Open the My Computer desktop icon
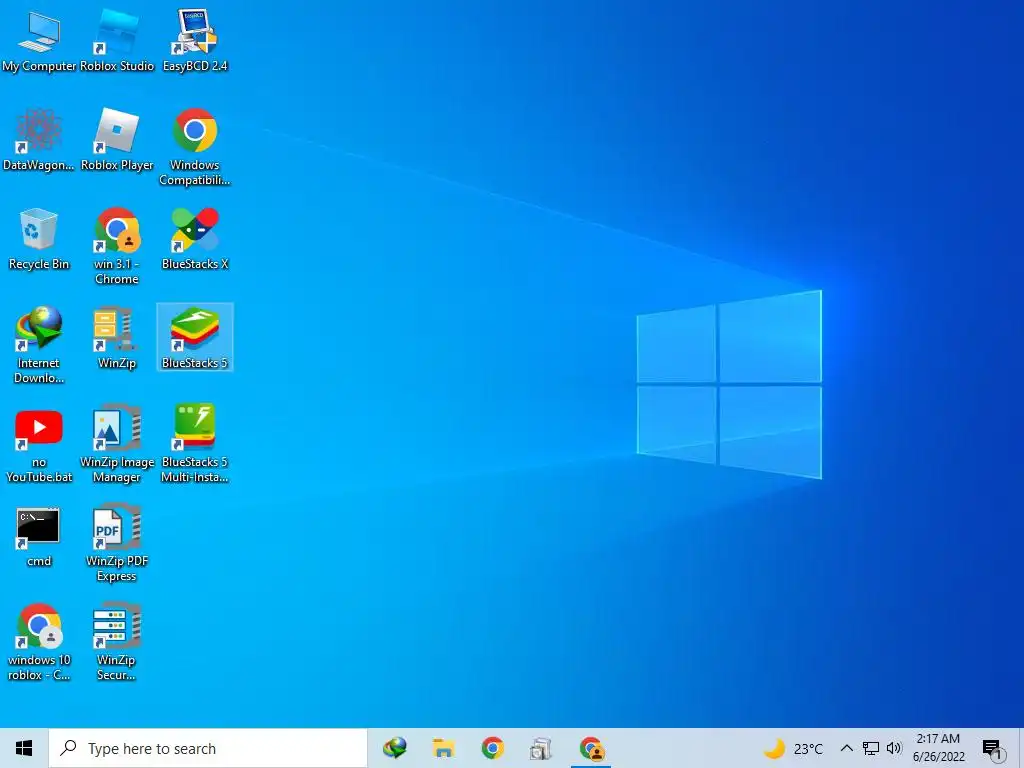This screenshot has width=1024, height=768. tap(39, 40)
